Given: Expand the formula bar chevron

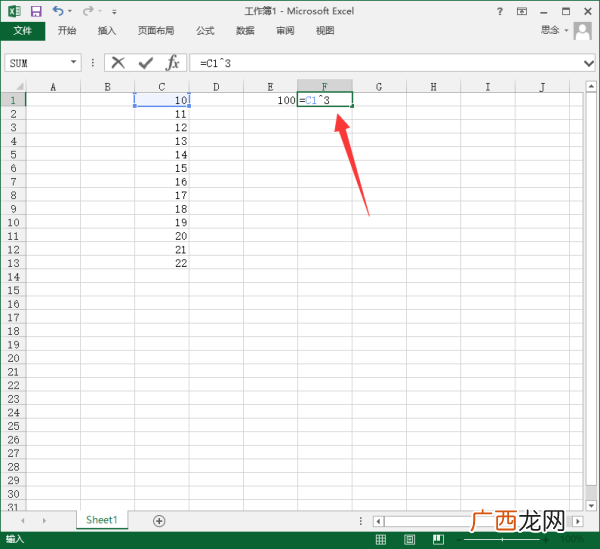Looking at the screenshot, I should click(589, 63).
